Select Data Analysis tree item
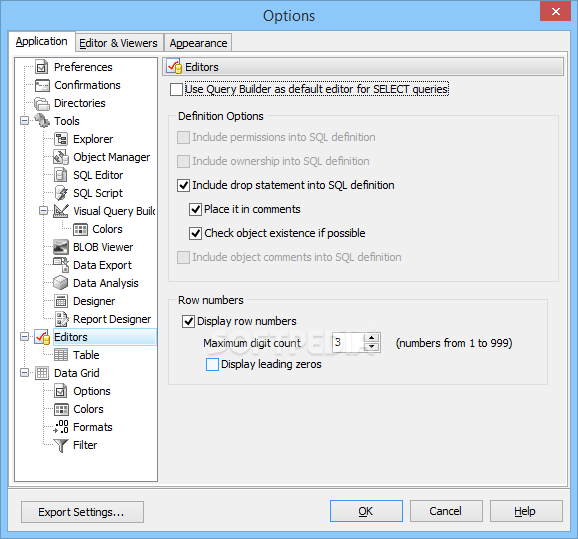 (106, 283)
